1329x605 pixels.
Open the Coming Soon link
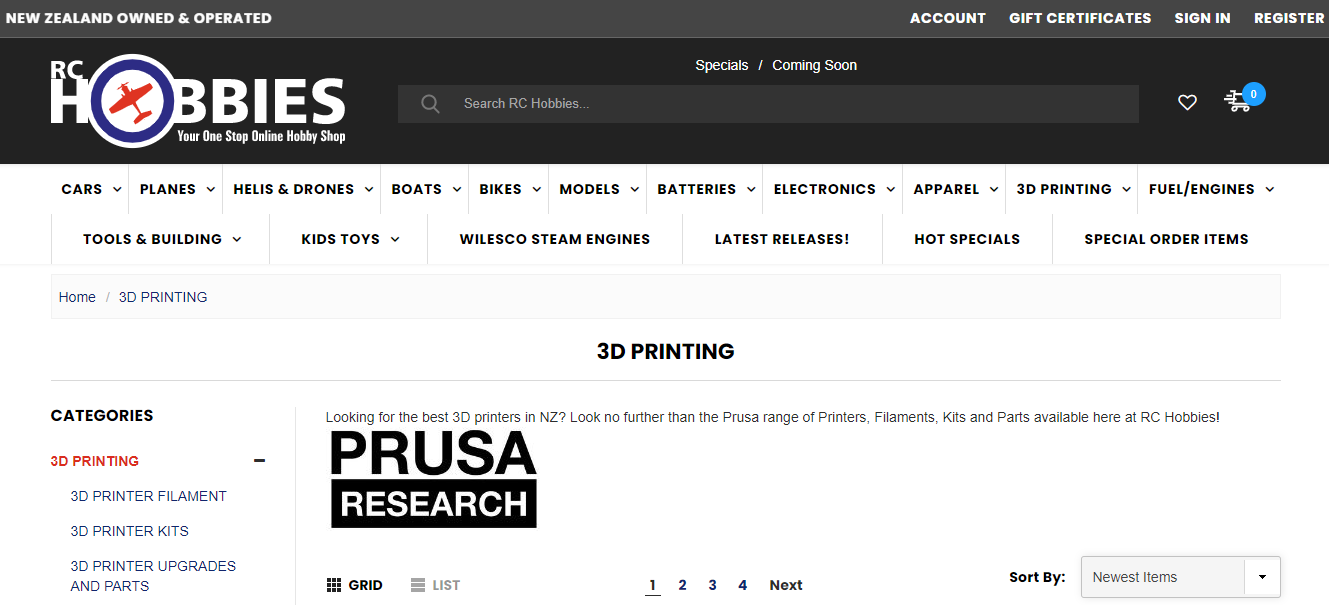pos(814,65)
